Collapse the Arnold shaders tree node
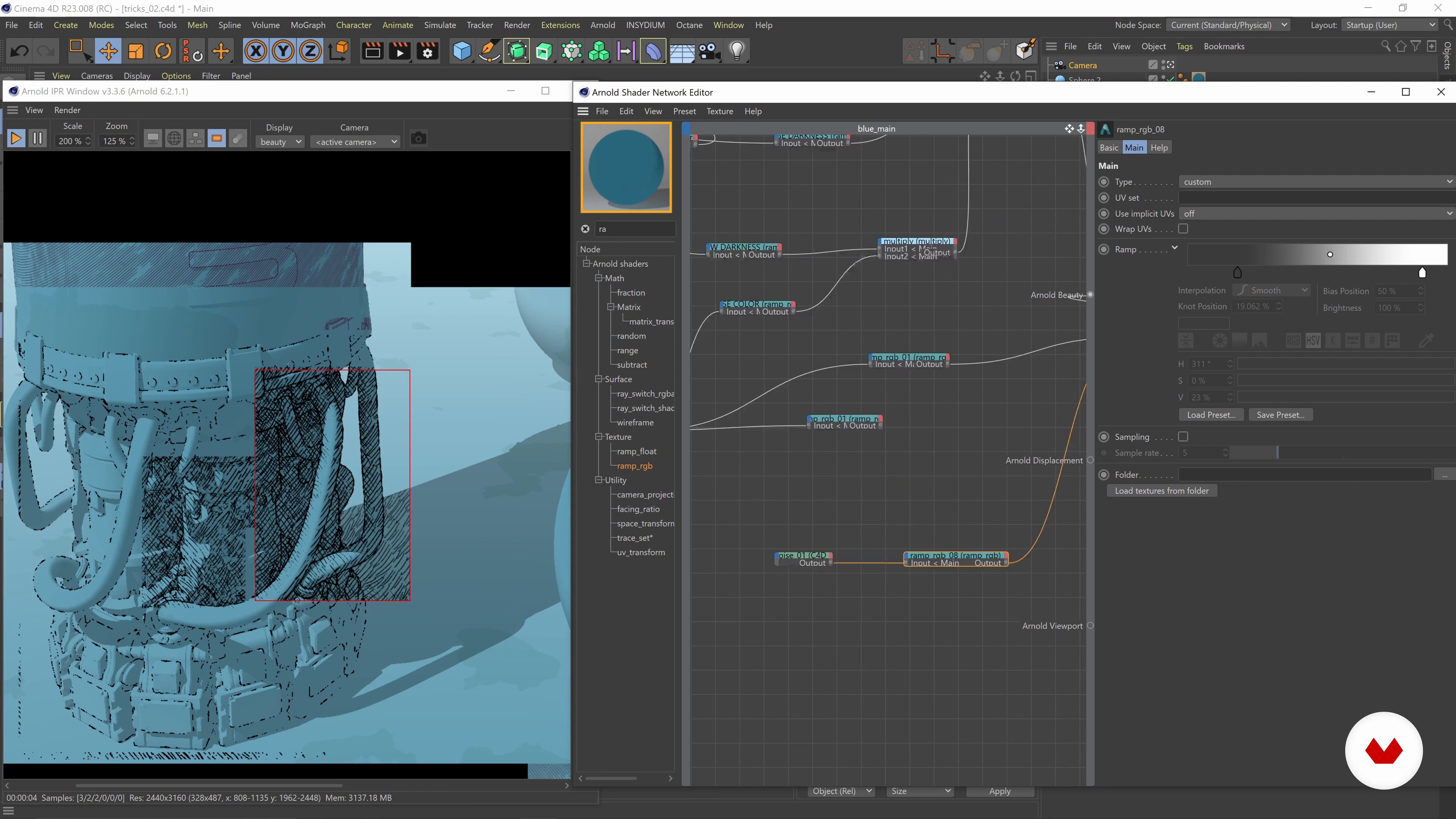 587,264
